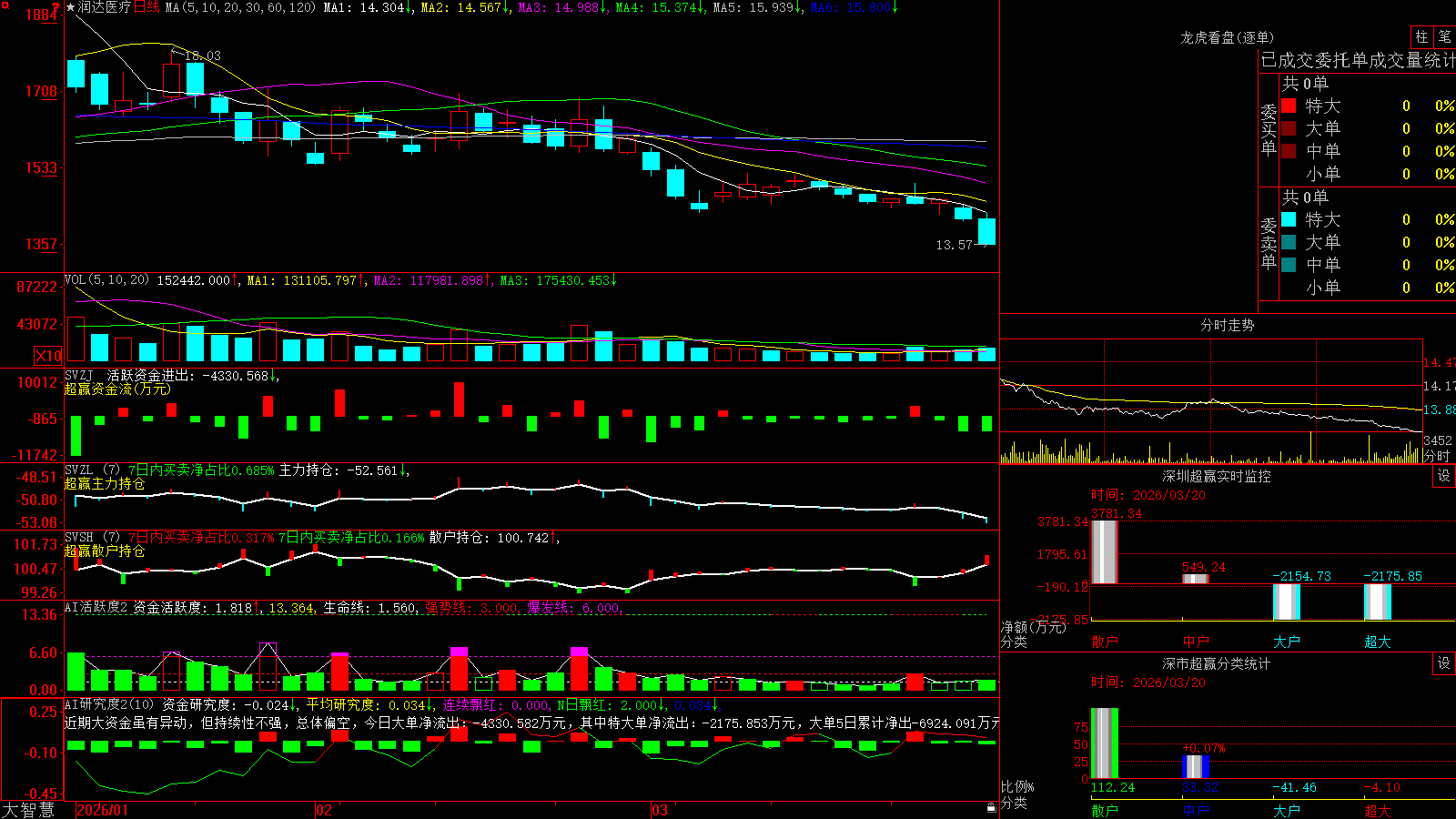Screen dimensions: 1456x819
Task: Click the 13.57 low price annotation
Action: pyautogui.click(x=954, y=245)
